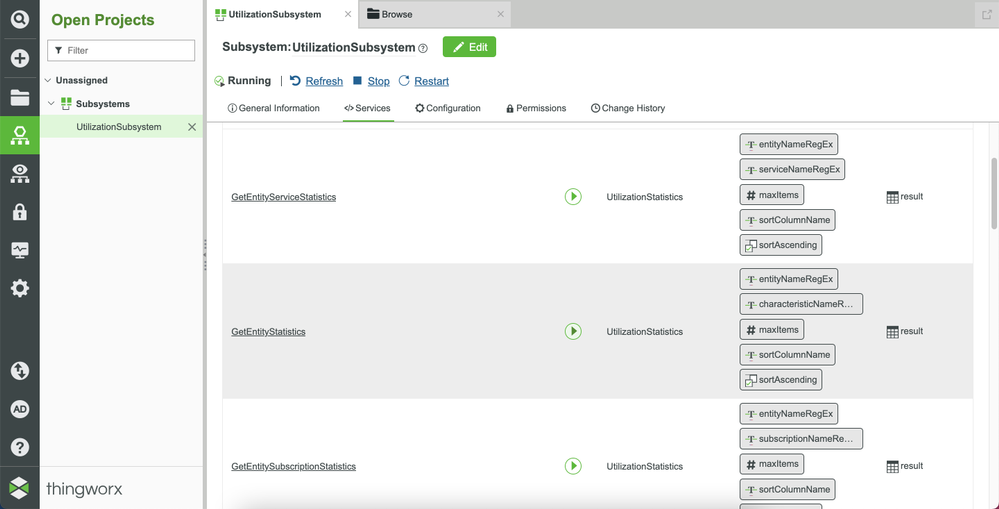The height and width of the screenshot is (509, 999).
Task: Click help icon next to UtilizationSubsystem name
Action: (x=423, y=48)
